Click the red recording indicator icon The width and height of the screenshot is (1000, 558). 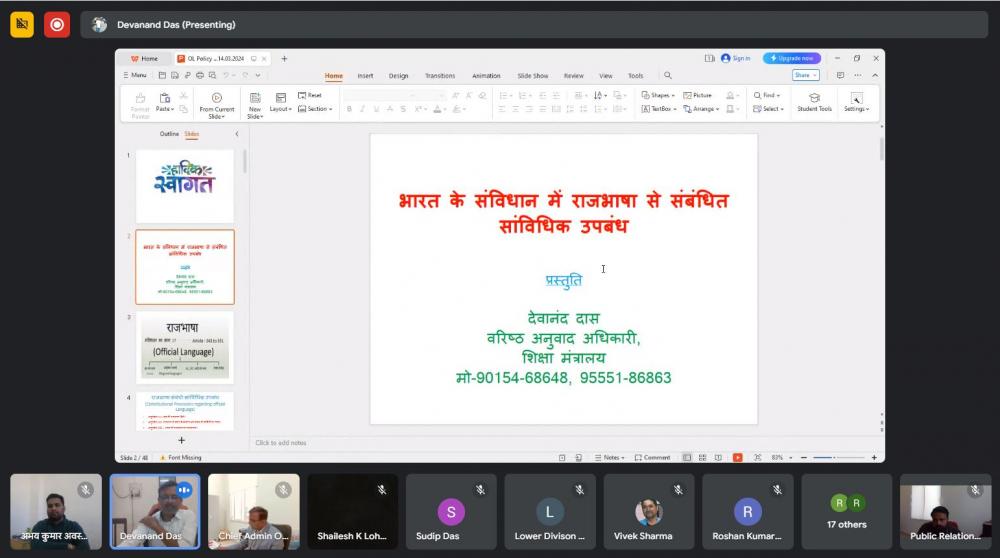pos(57,25)
